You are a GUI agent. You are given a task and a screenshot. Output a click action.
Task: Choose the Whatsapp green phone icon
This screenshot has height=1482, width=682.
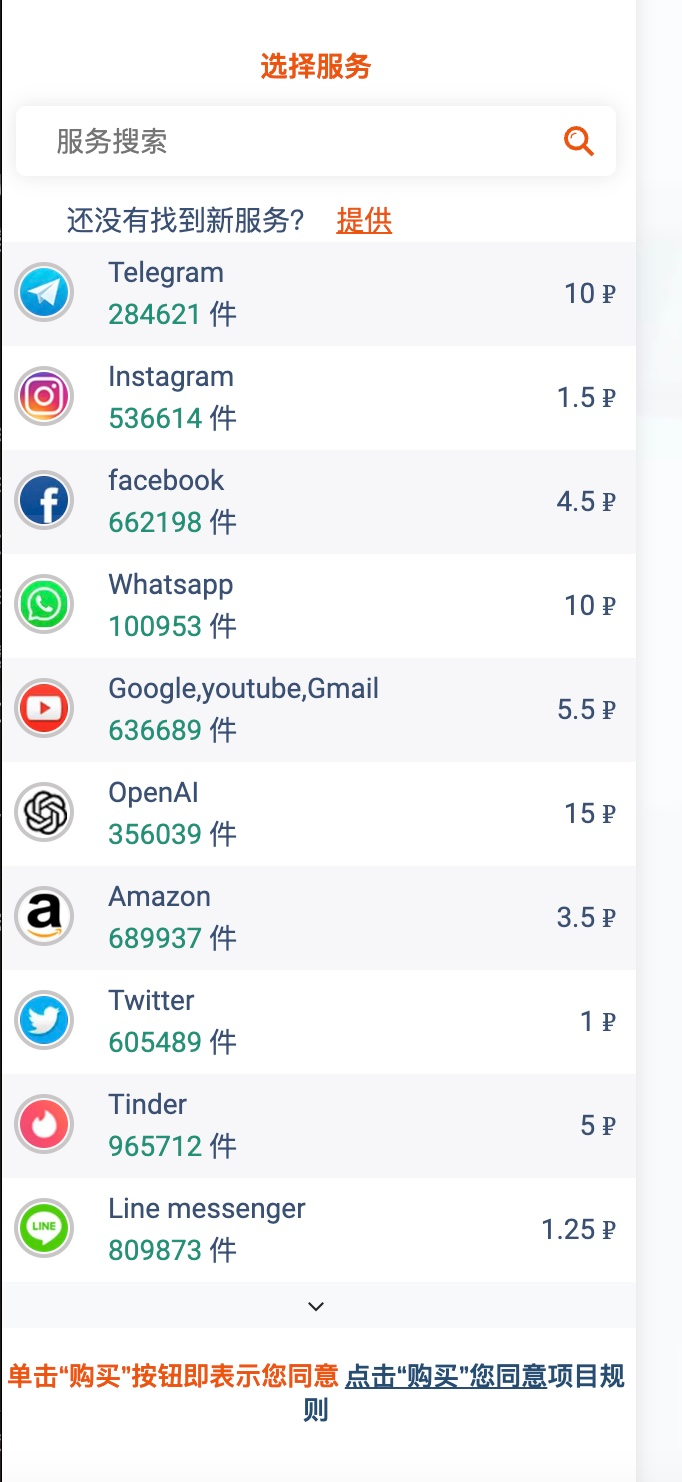pyautogui.click(x=44, y=605)
